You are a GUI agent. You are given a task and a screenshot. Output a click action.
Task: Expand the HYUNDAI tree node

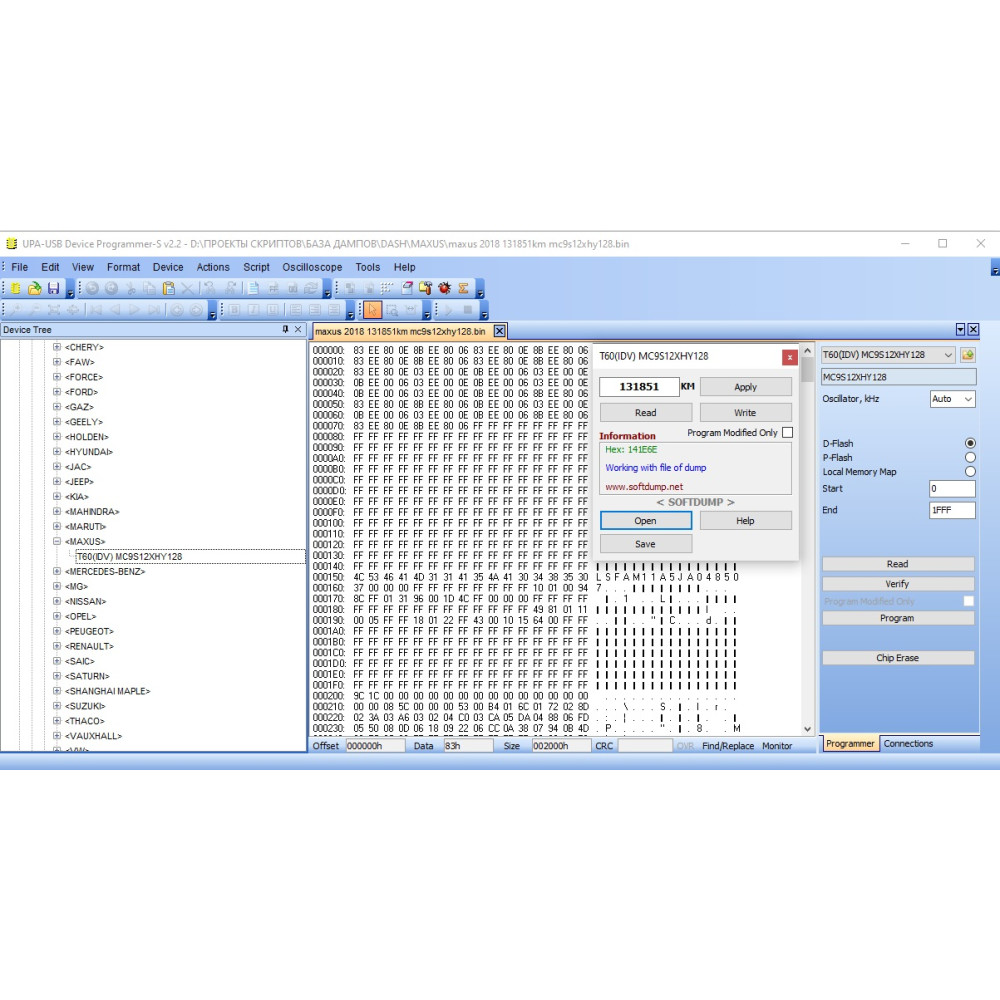[x=57, y=452]
